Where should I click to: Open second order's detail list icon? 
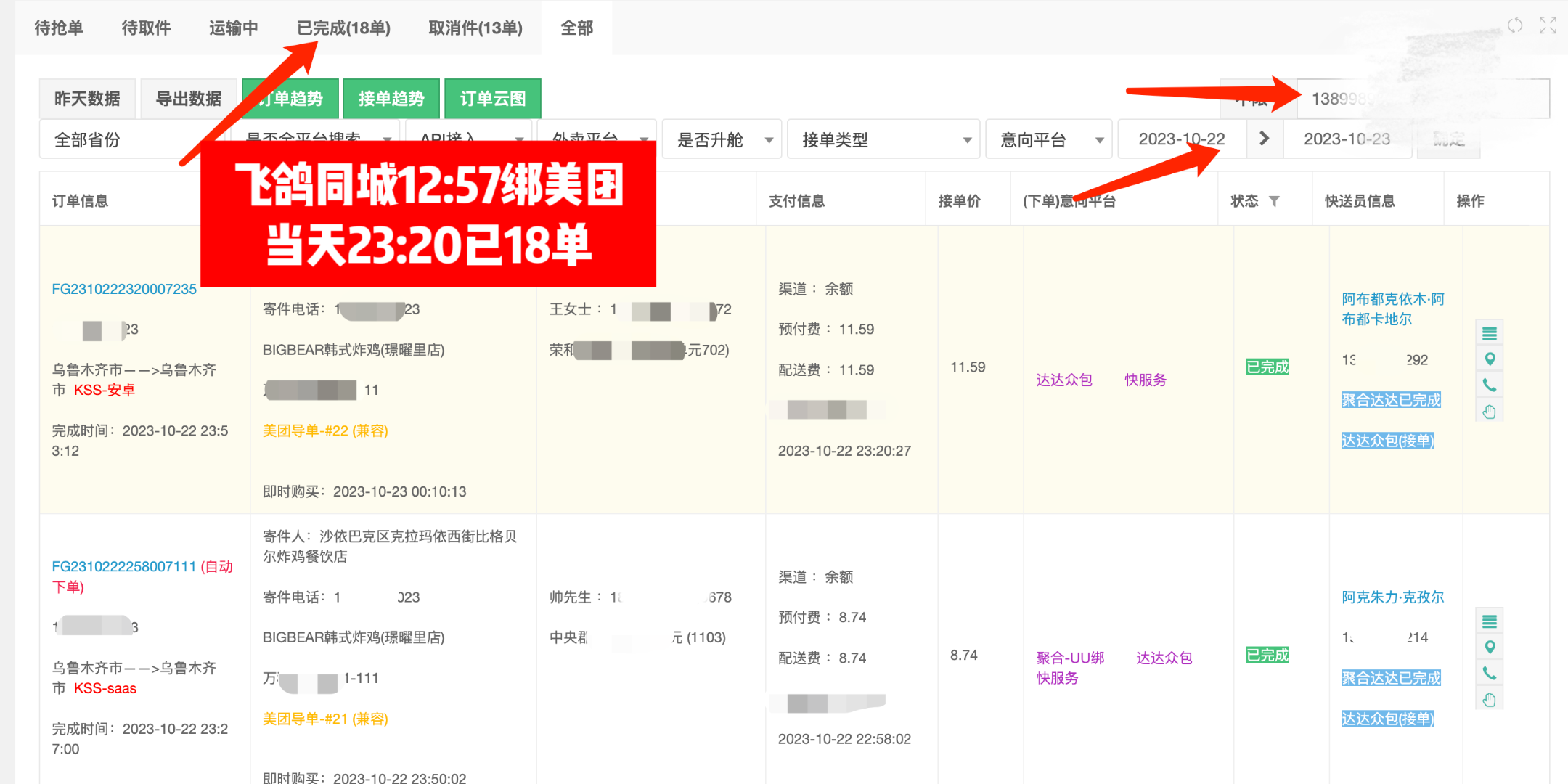click(x=1490, y=621)
